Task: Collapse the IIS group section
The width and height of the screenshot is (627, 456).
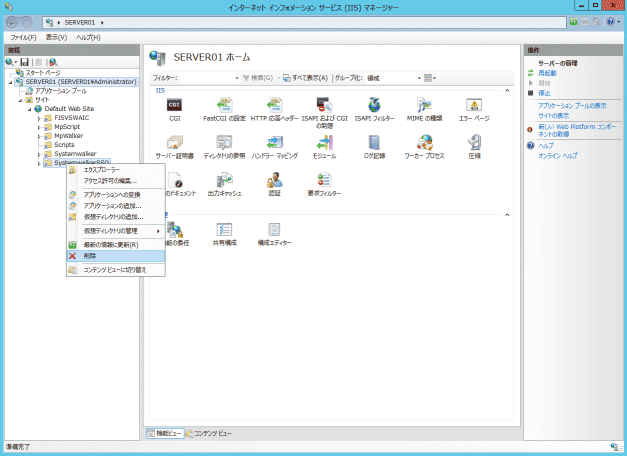Action: pos(507,91)
